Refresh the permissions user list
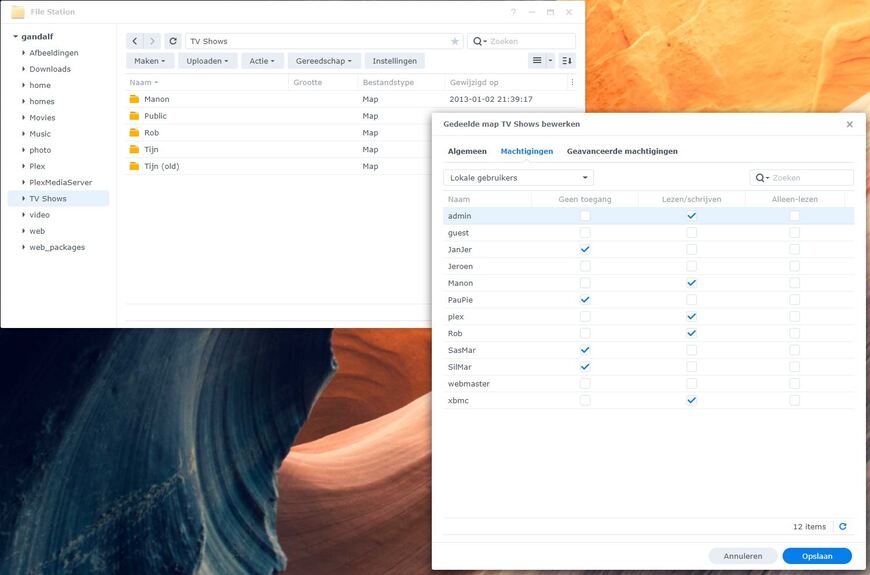This screenshot has height=575, width=870. pyautogui.click(x=843, y=526)
